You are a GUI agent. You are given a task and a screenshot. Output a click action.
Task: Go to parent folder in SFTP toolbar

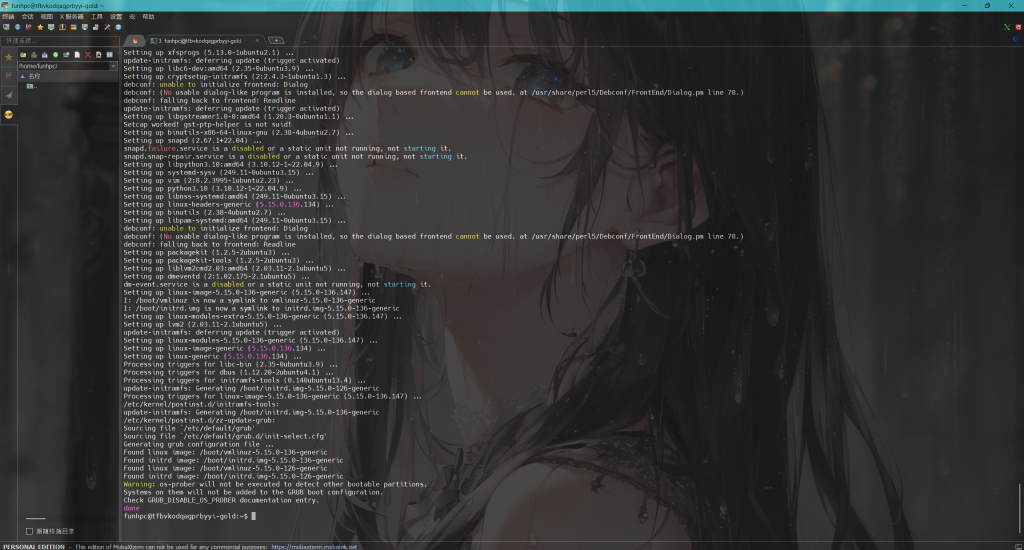pyautogui.click(x=23, y=55)
